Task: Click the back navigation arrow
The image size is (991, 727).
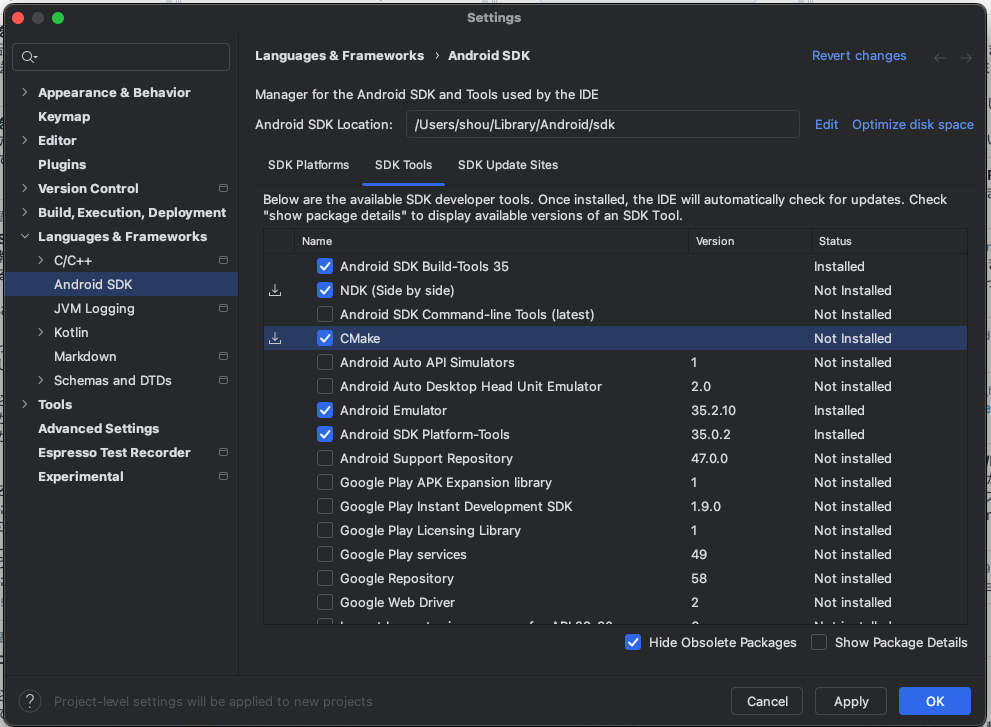Action: (940, 58)
